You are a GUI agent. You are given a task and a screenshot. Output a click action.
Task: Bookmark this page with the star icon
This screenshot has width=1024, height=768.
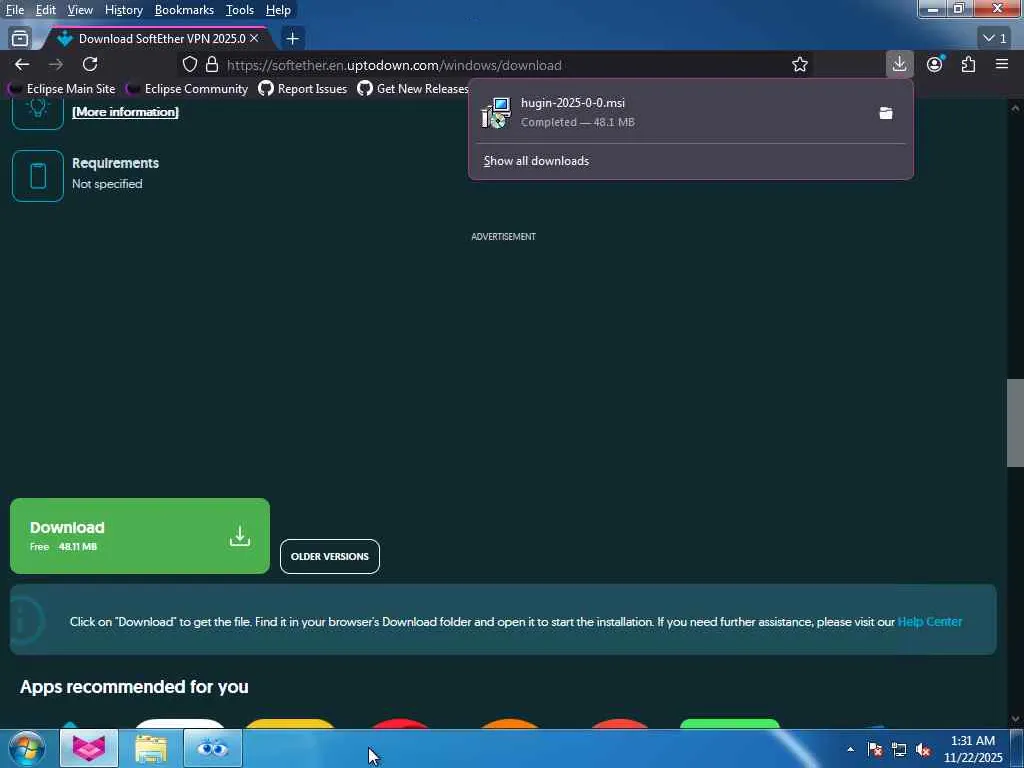799,64
